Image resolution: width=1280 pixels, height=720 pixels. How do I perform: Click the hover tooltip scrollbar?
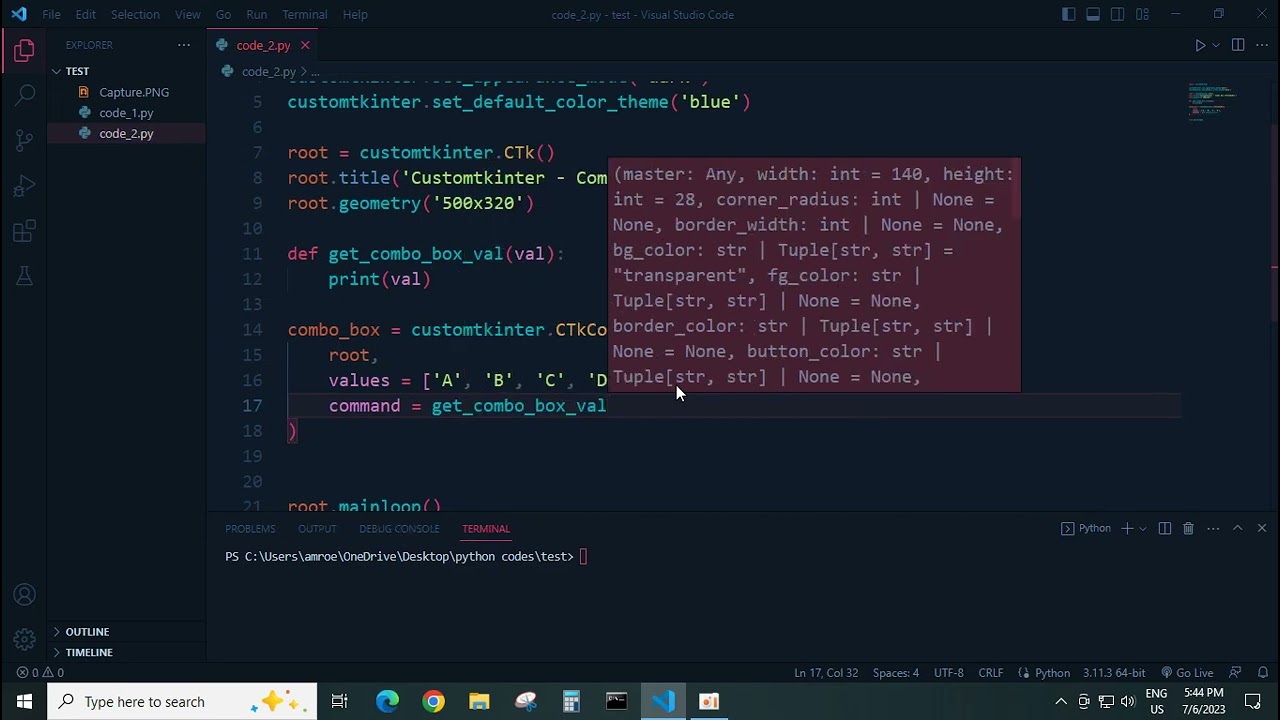coord(1017,189)
